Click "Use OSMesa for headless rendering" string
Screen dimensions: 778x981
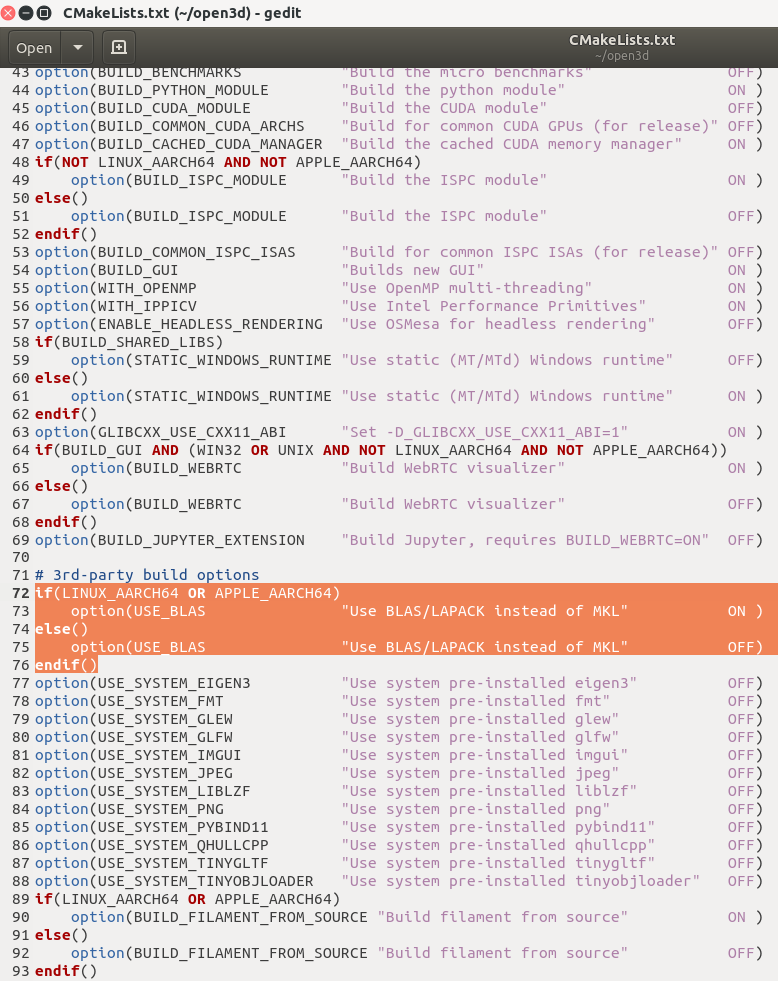click(498, 325)
